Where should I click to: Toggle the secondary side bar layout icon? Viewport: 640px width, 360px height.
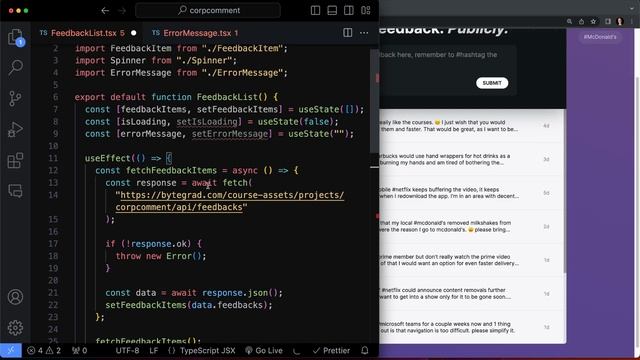coord(349,11)
